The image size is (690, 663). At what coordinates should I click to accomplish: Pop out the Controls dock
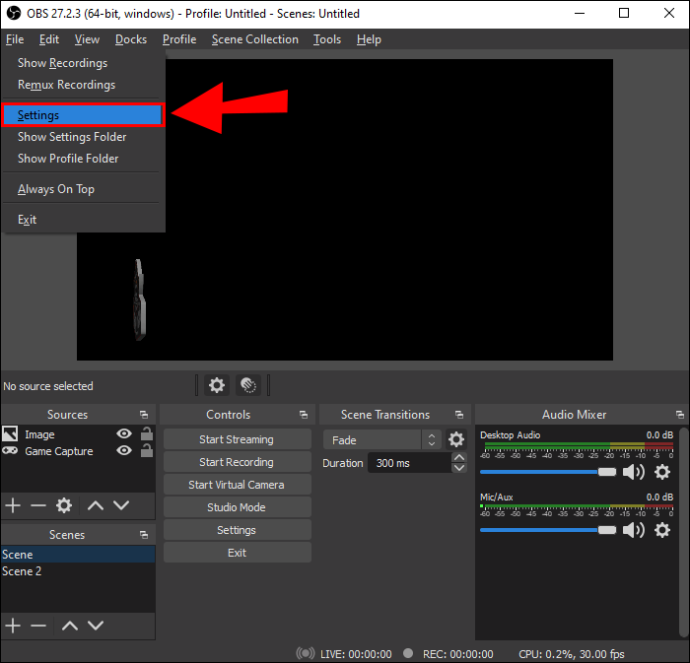(x=303, y=415)
